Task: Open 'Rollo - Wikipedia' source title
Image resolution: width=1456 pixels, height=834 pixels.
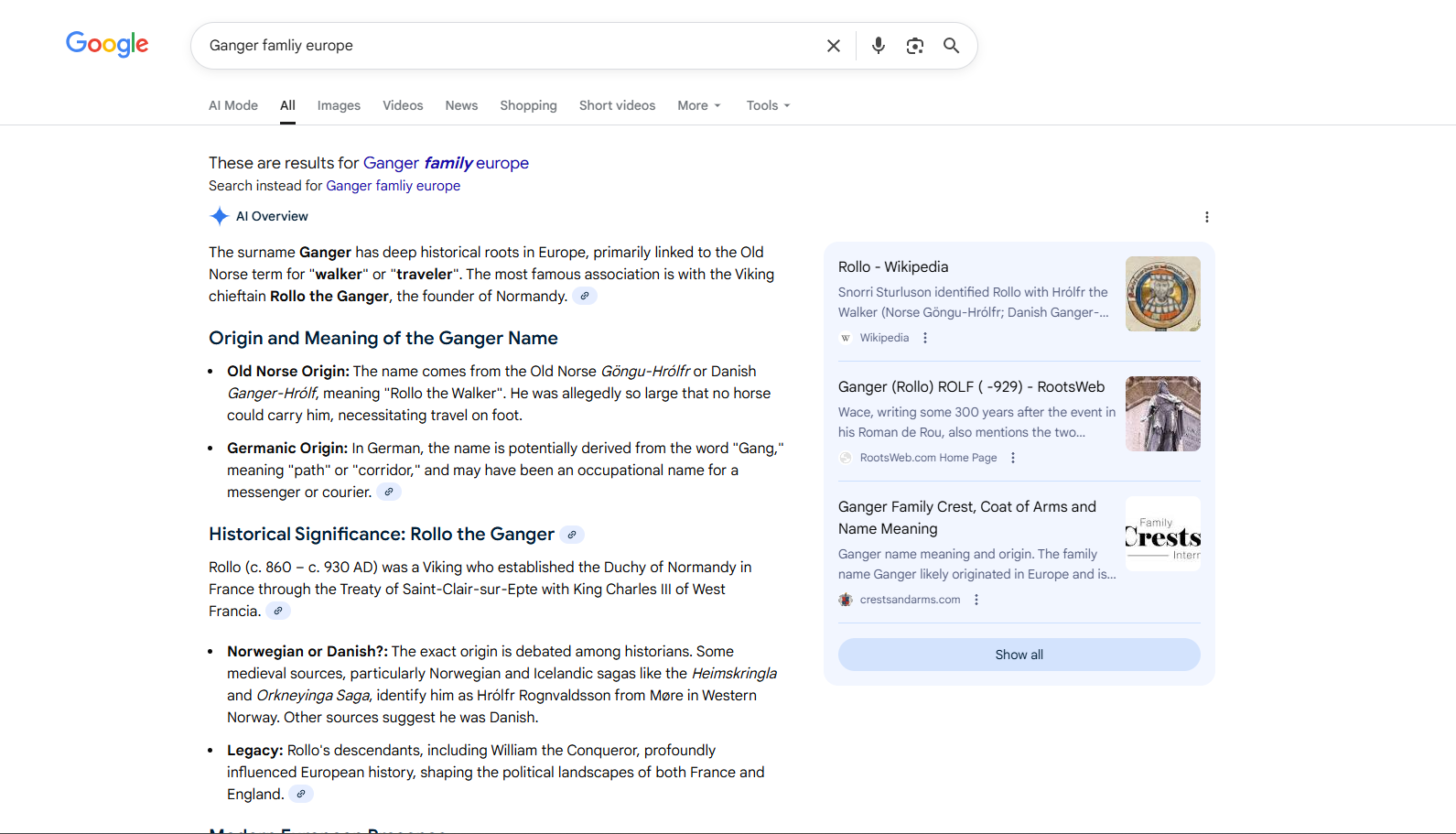Action: [x=893, y=266]
